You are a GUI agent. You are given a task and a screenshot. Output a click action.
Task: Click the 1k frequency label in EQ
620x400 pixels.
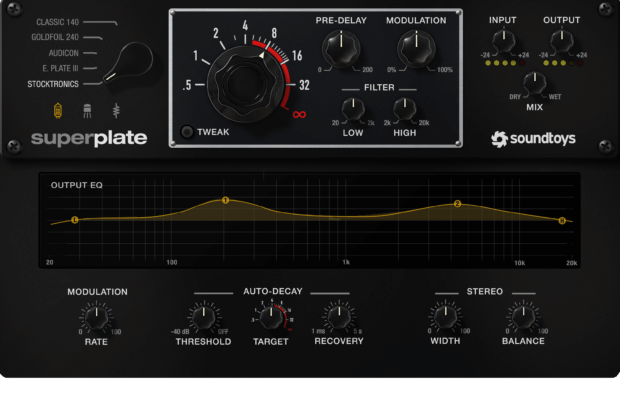(x=346, y=262)
